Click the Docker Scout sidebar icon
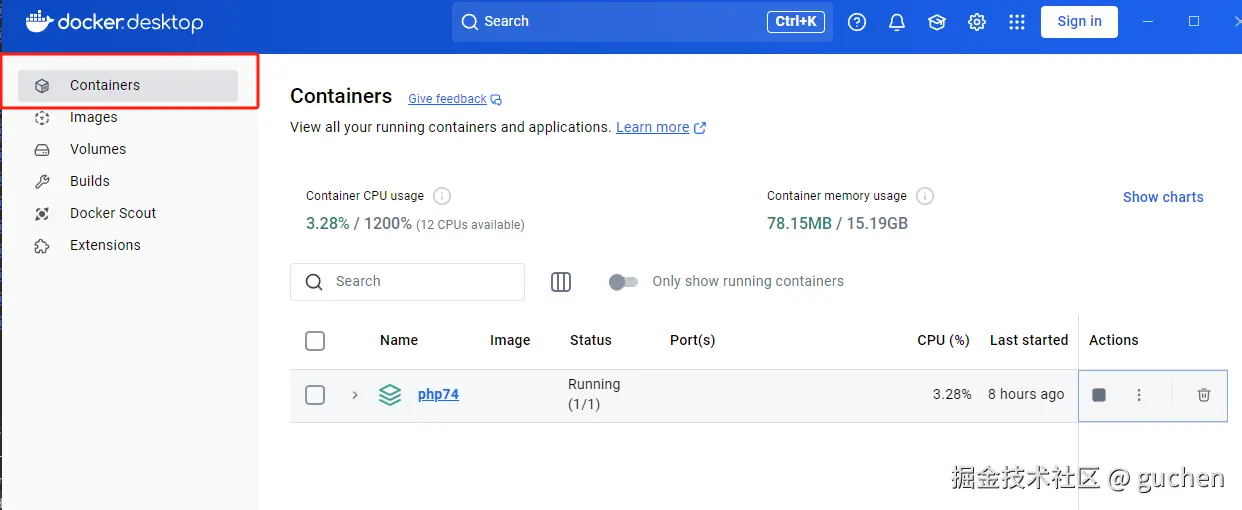The height and width of the screenshot is (510, 1242). click(42, 214)
